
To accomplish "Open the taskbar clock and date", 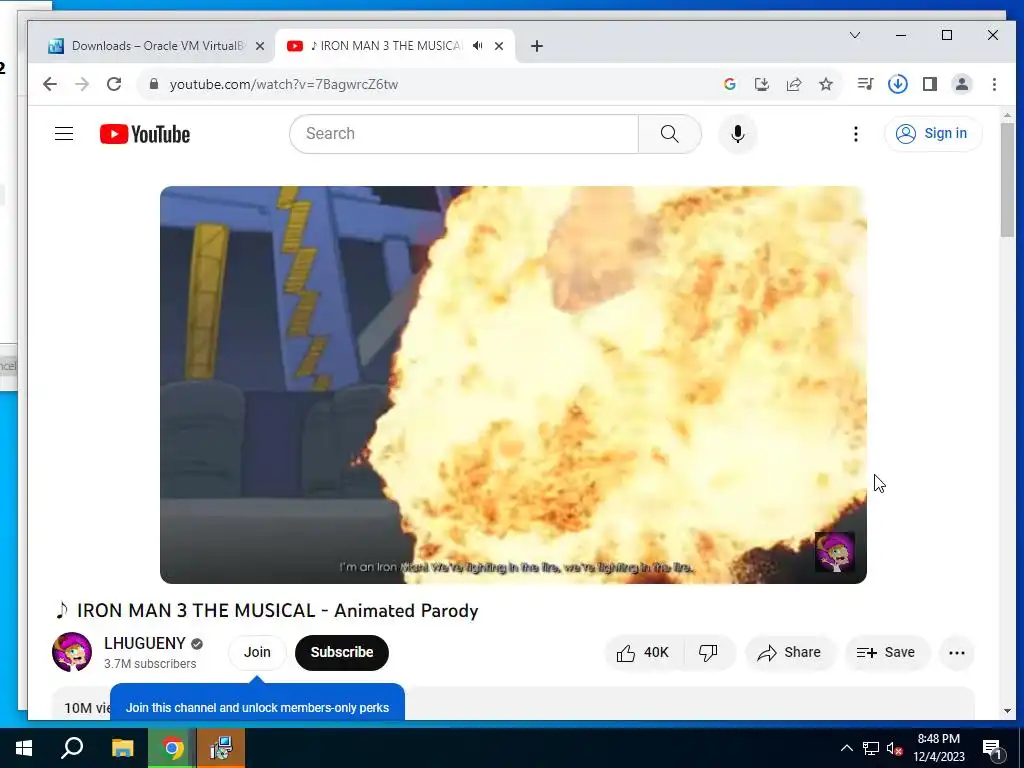I will [x=938, y=748].
